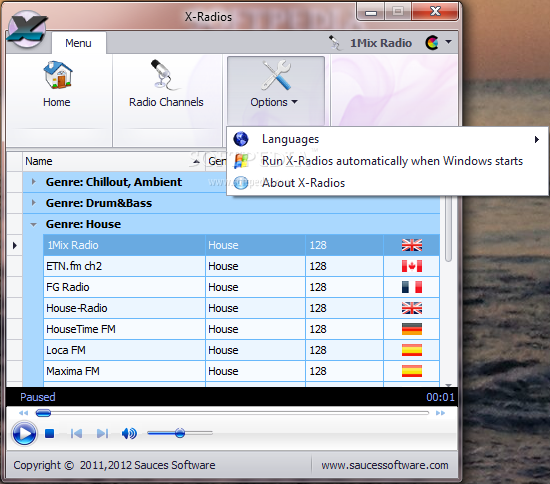The width and height of the screenshot is (550, 484).
Task: Skip to previous station button
Action: [x=76, y=434]
